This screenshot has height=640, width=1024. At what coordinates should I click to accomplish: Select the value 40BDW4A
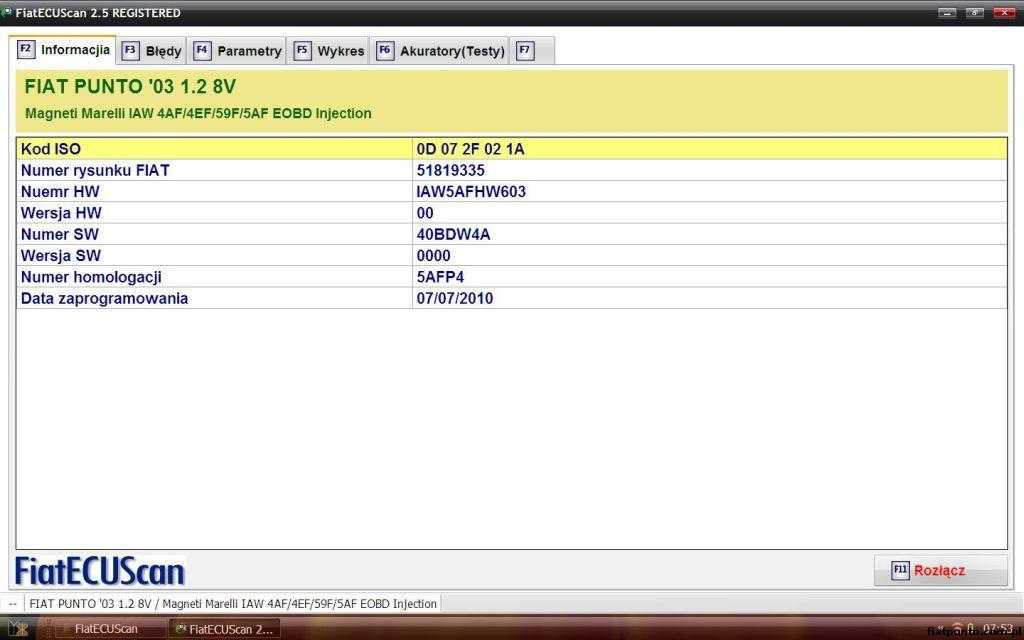tap(453, 234)
